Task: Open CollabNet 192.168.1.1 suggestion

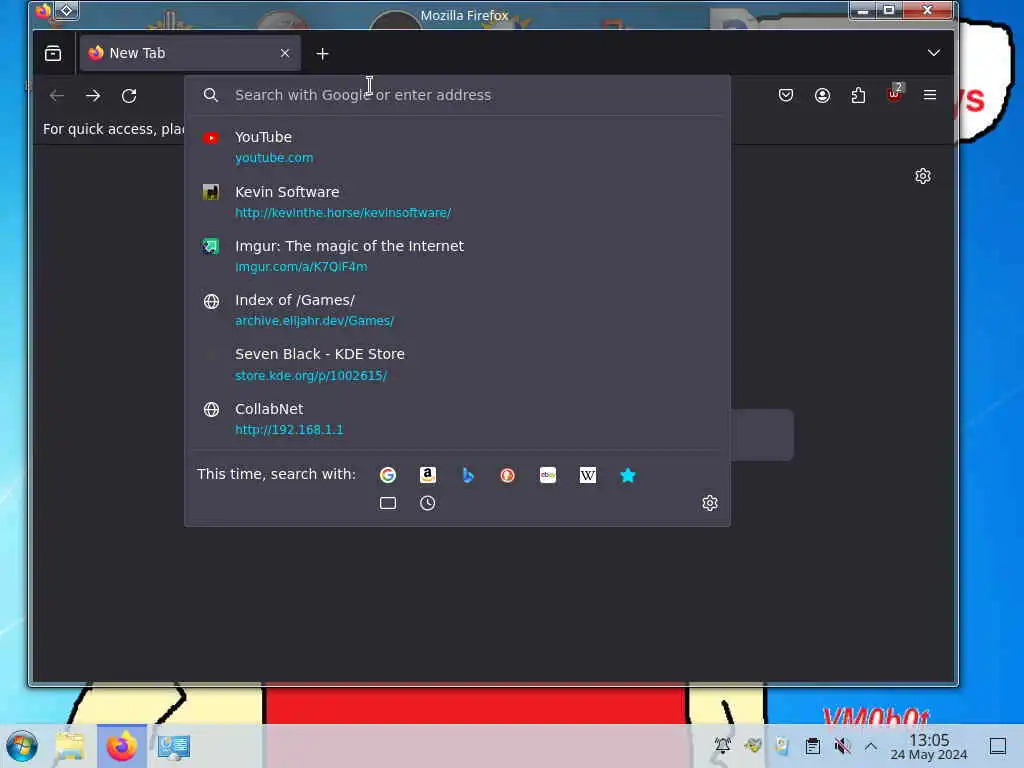Action: [457, 419]
